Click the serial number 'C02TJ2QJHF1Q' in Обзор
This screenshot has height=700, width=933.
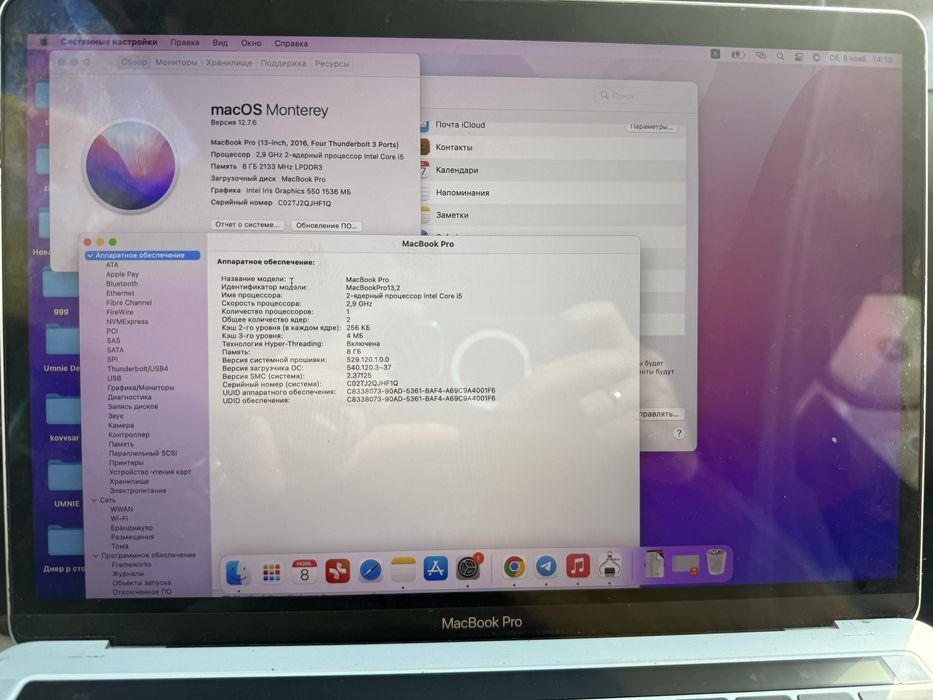304,203
